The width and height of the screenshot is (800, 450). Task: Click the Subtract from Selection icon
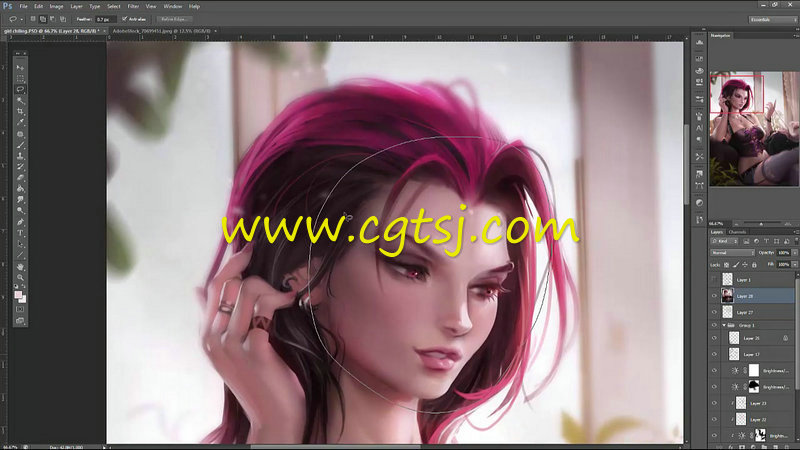[x=53, y=19]
